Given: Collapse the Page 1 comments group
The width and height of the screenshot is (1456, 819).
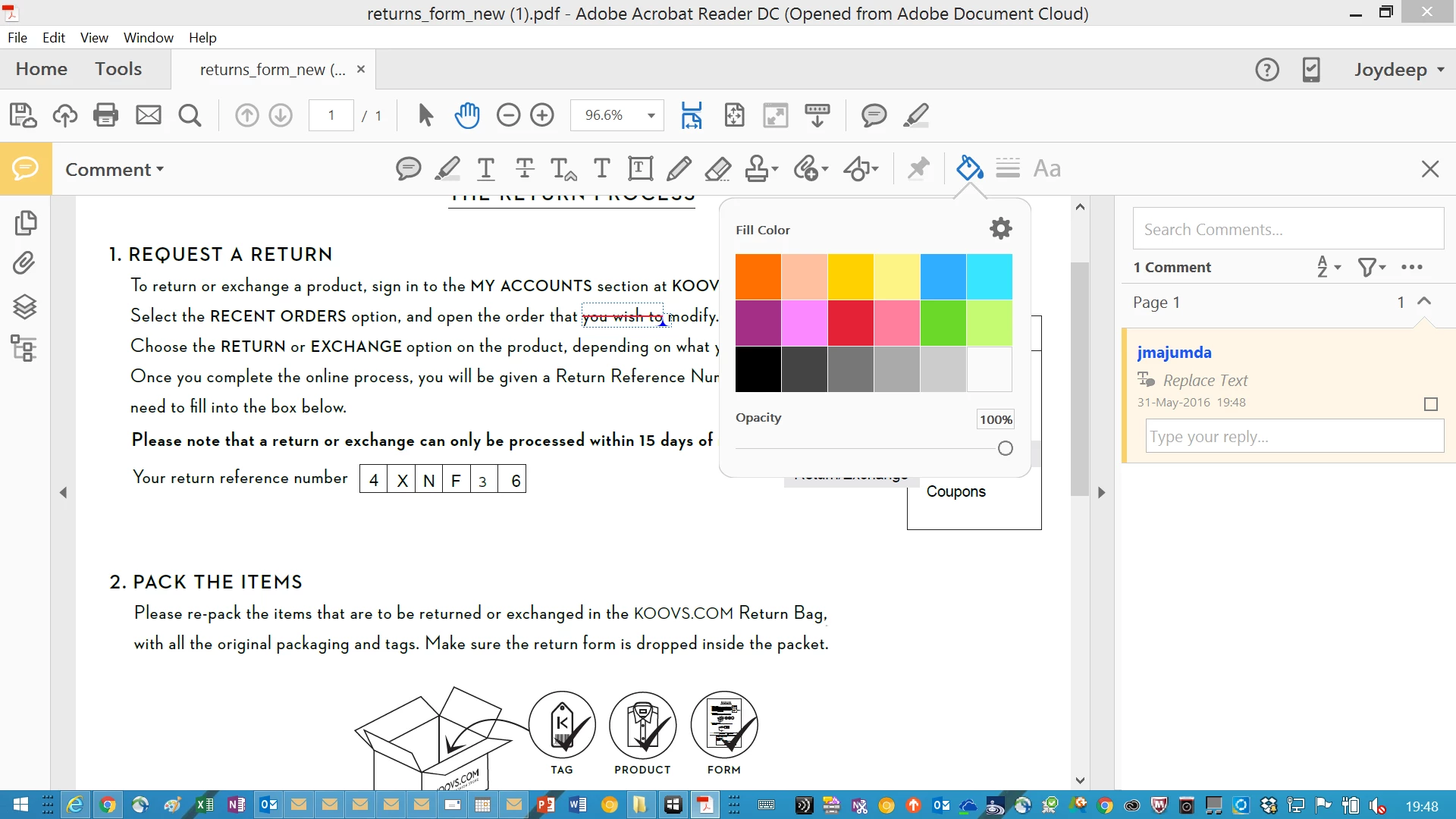Looking at the screenshot, I should (x=1424, y=301).
